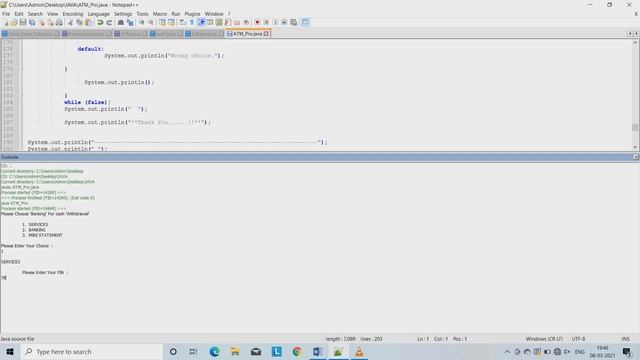
Task: Open Chrome from the taskbar
Action: pyautogui.click(x=297, y=351)
